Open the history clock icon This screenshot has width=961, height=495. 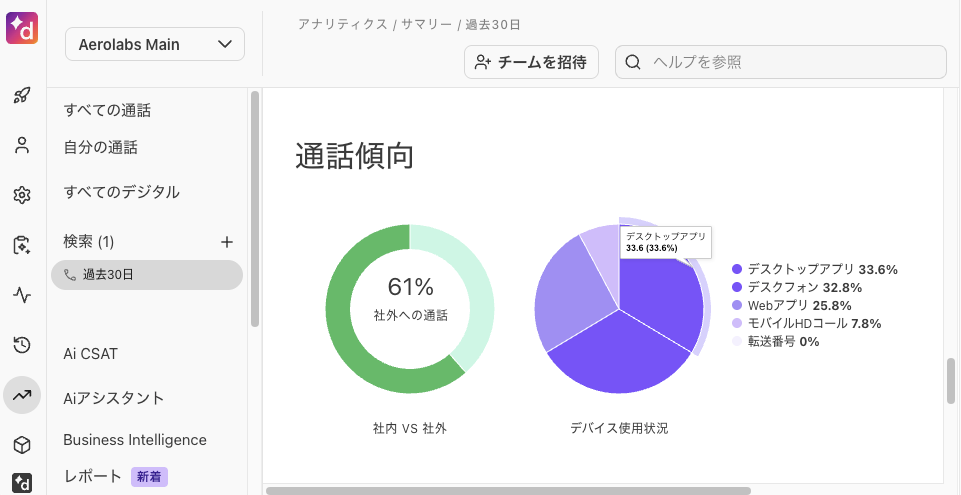(x=22, y=346)
